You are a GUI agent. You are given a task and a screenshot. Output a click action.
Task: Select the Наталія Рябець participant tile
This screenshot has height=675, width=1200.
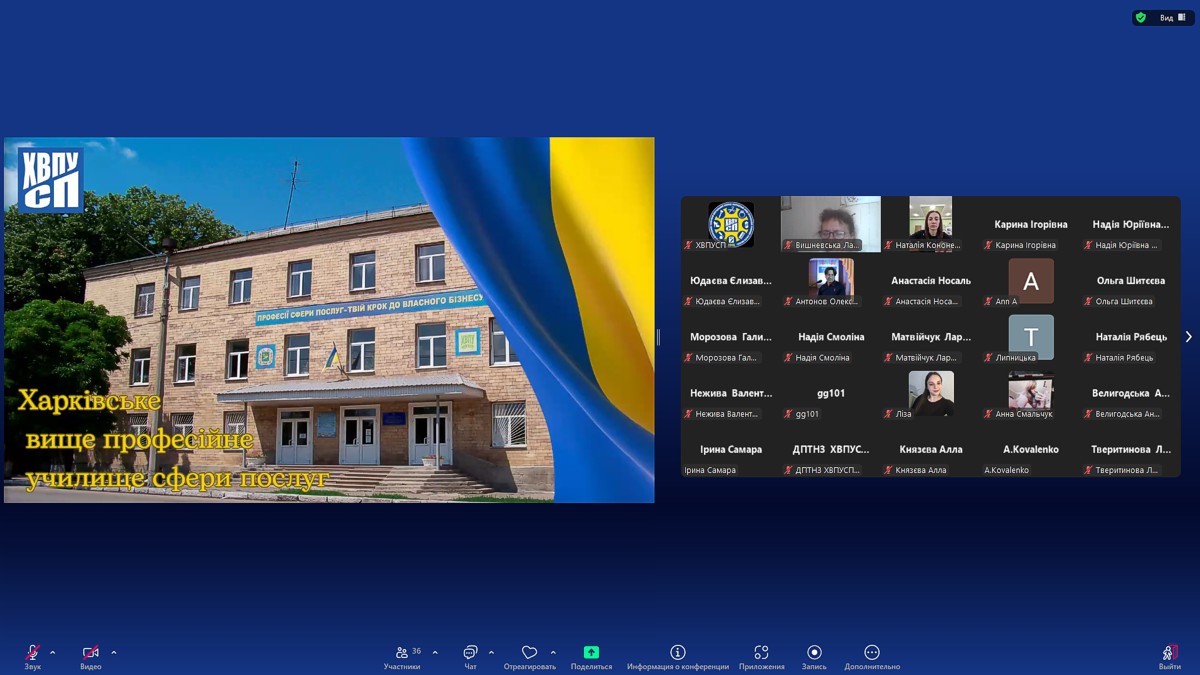[1131, 337]
